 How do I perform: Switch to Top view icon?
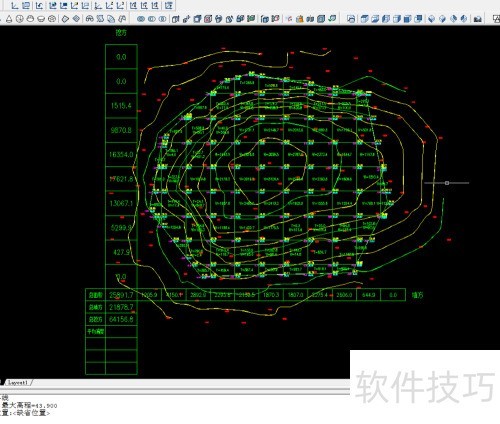coord(364,19)
